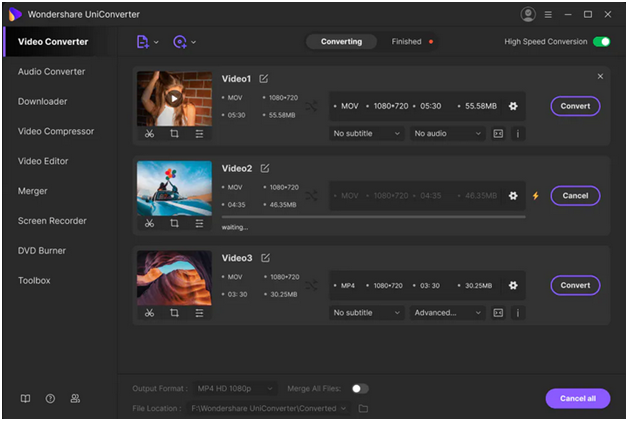
Task: Open Video3 output settings gear
Action: (513, 286)
